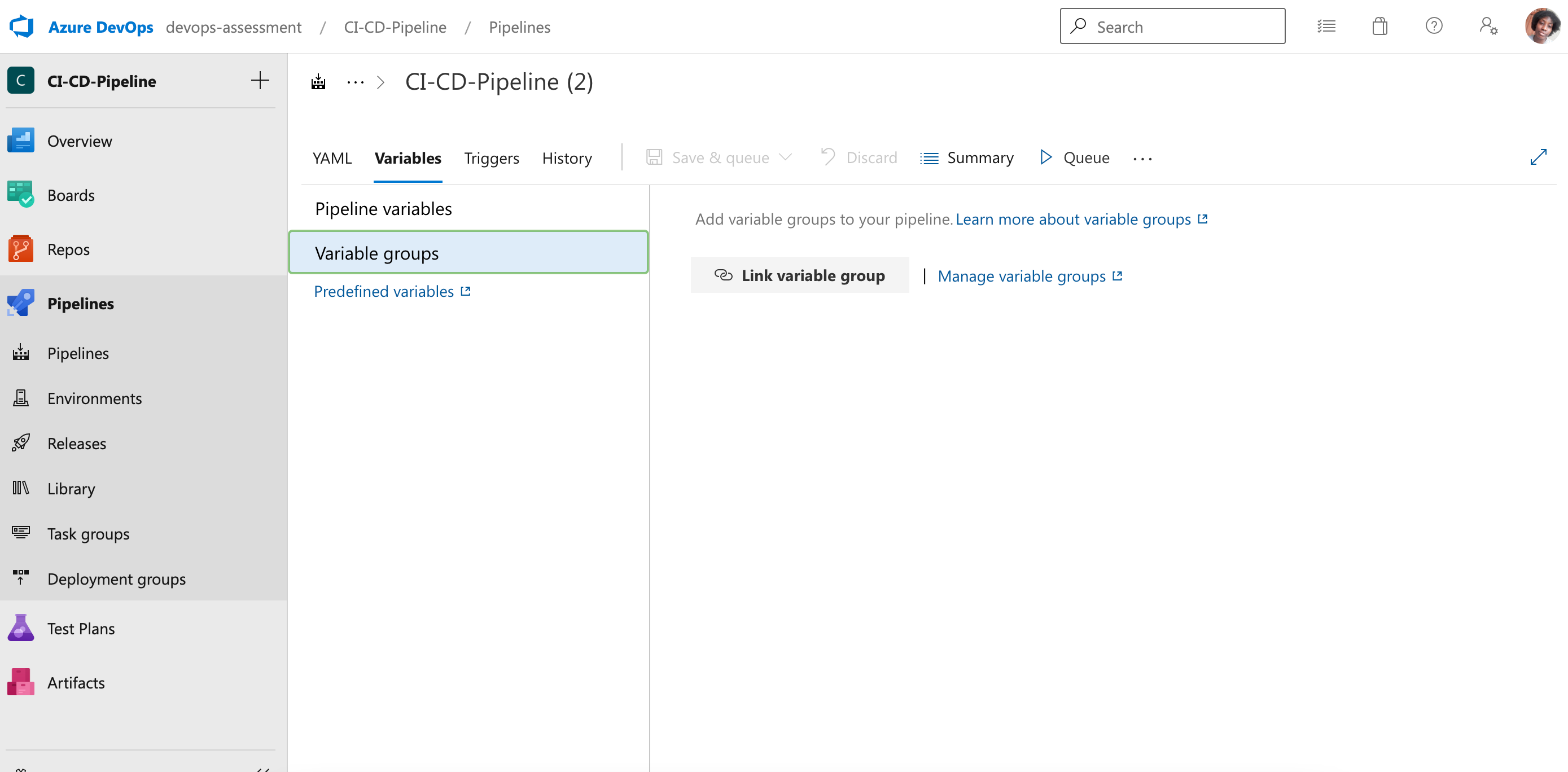Open Deployment groups
Viewport: 1568px width, 772px height.
pos(116,578)
